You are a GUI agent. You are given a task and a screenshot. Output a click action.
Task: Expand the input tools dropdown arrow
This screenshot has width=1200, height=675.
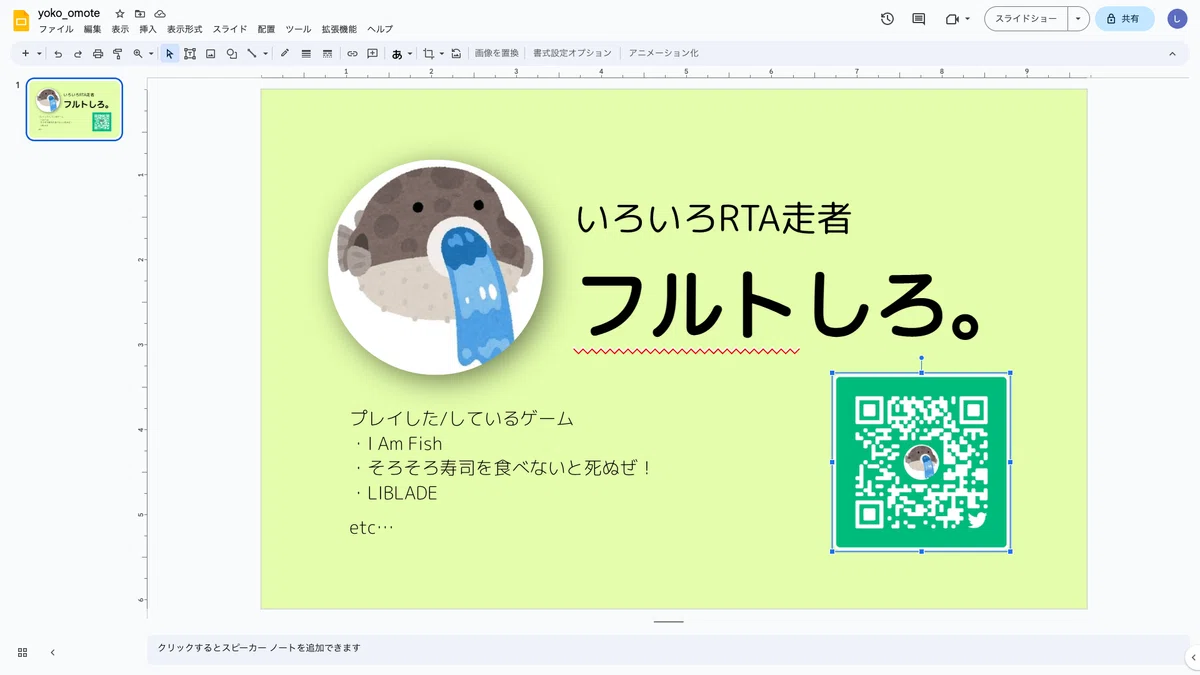click(410, 53)
